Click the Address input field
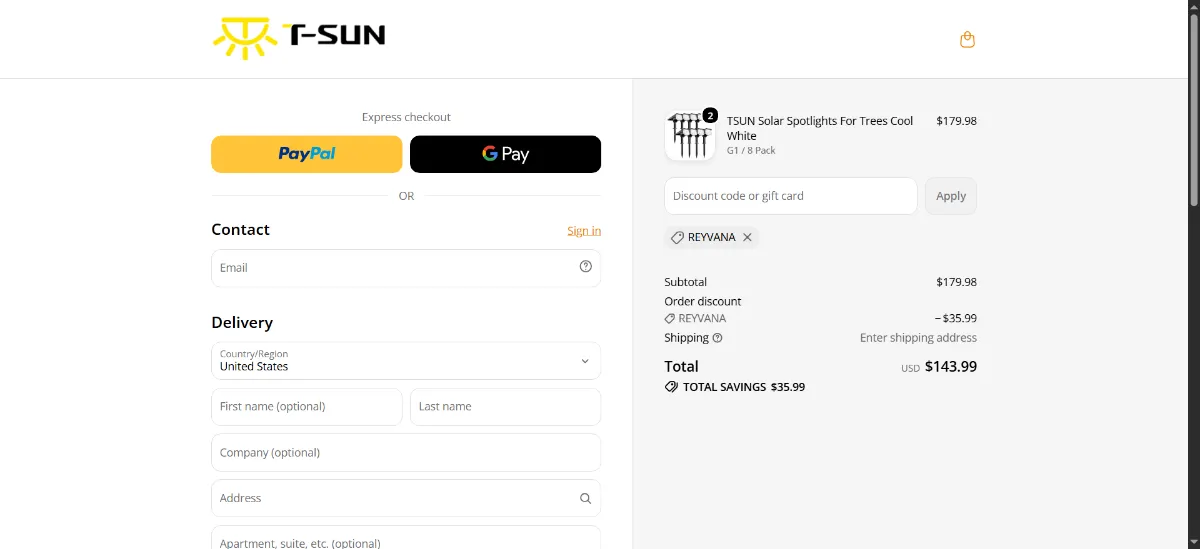1200x549 pixels. [x=406, y=498]
